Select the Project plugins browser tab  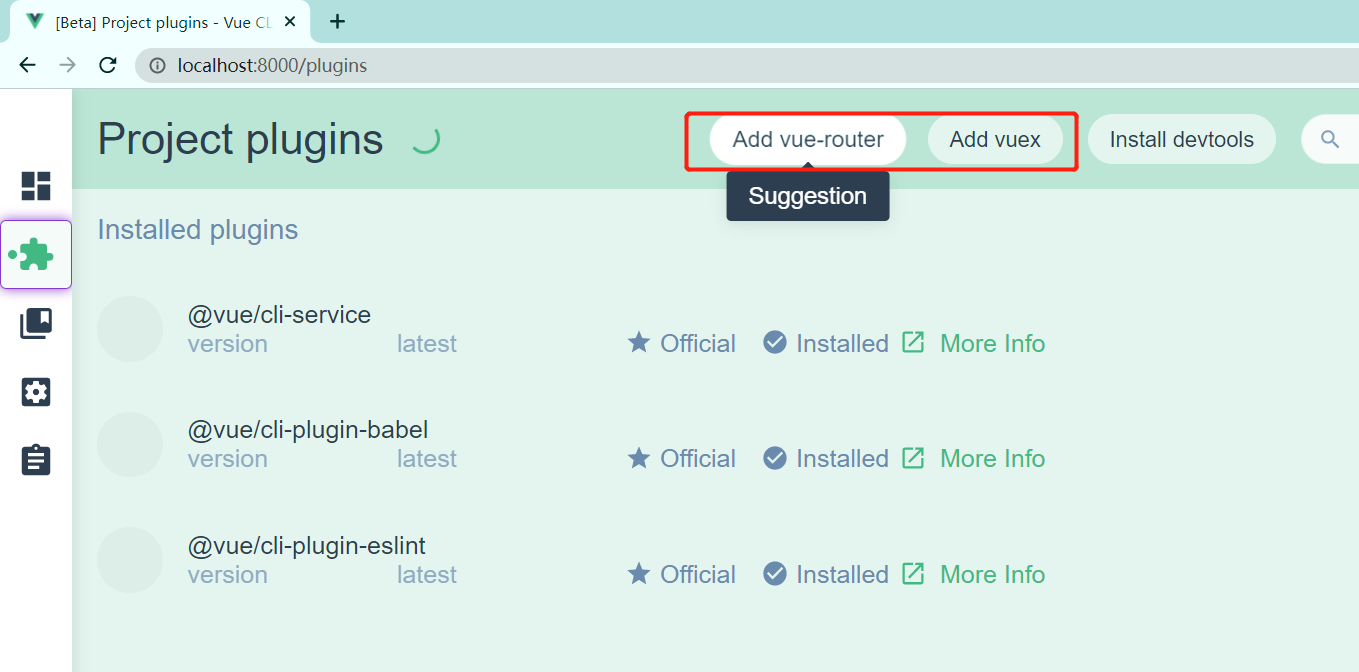tap(160, 21)
